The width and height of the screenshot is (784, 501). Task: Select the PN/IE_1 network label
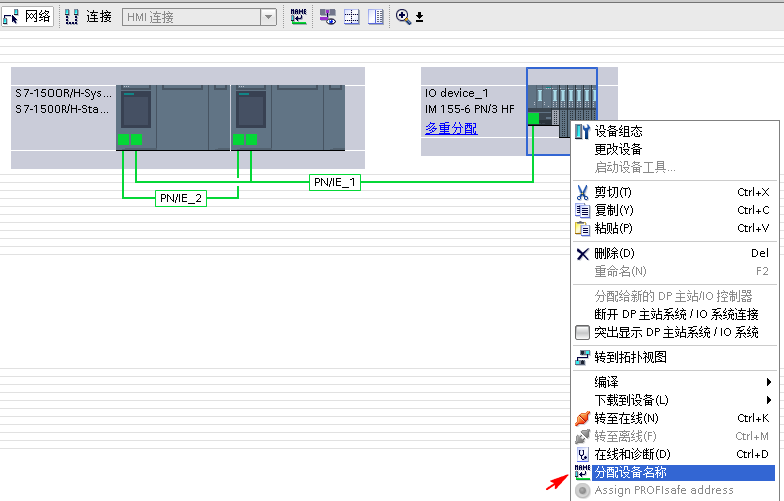pyautogui.click(x=334, y=182)
